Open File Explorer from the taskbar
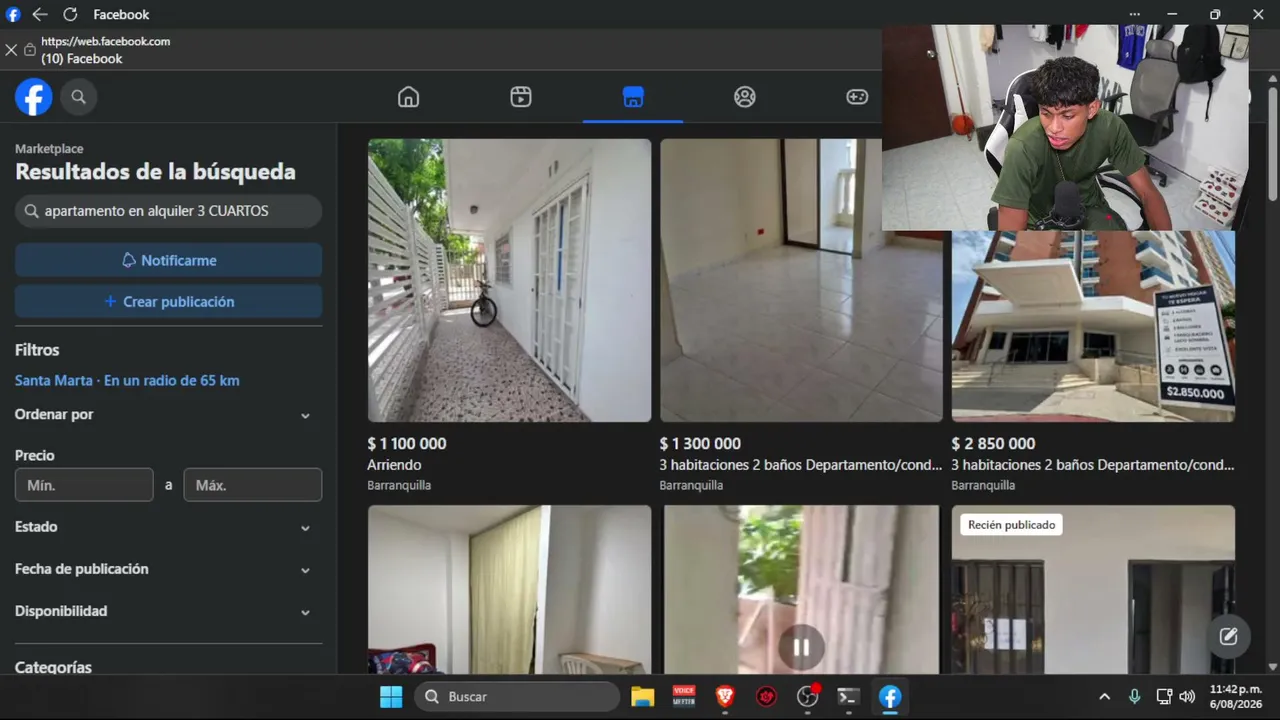Screen dimensions: 1280x720 (x=642, y=697)
